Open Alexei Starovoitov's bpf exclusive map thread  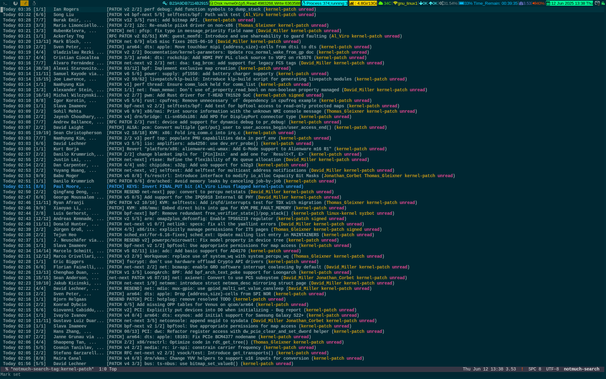(146, 68)
